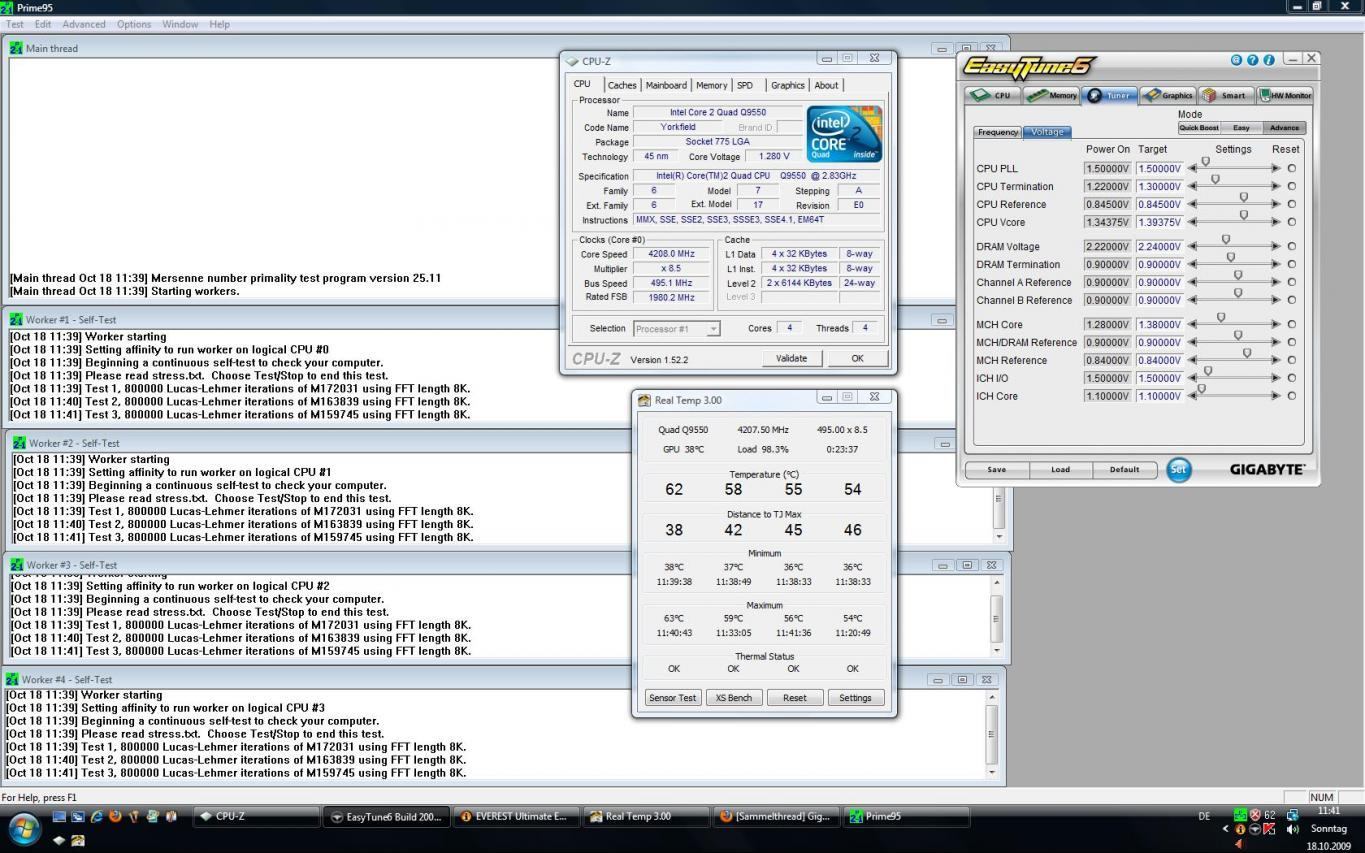Viewport: 1365px width, 853px height.
Task: Open Internet Explorer from the quick launch bar
Action: pyautogui.click(x=96, y=816)
